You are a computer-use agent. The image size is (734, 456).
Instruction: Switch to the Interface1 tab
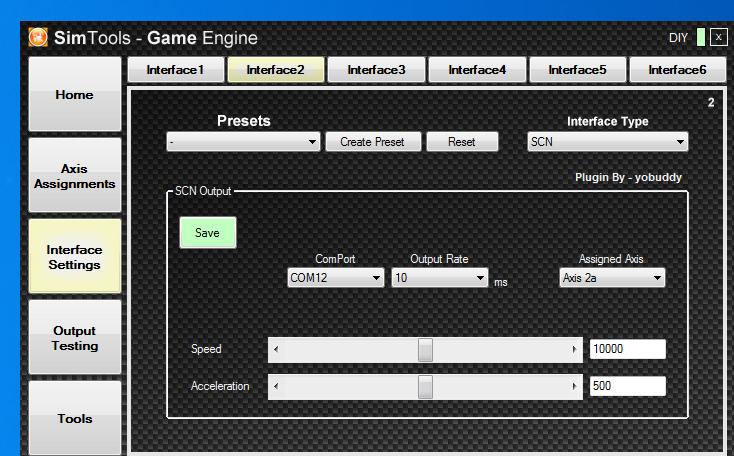pyautogui.click(x=176, y=70)
